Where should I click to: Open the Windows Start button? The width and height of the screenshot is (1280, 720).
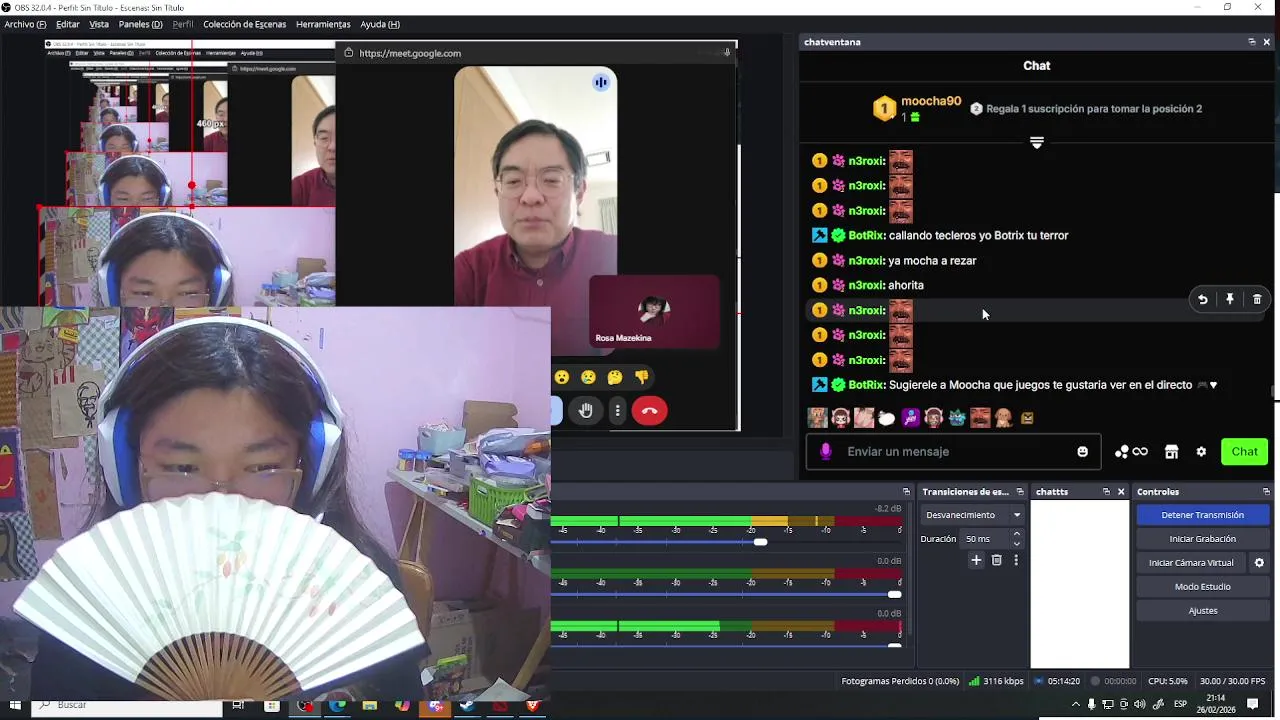pyautogui.click(x=15, y=705)
